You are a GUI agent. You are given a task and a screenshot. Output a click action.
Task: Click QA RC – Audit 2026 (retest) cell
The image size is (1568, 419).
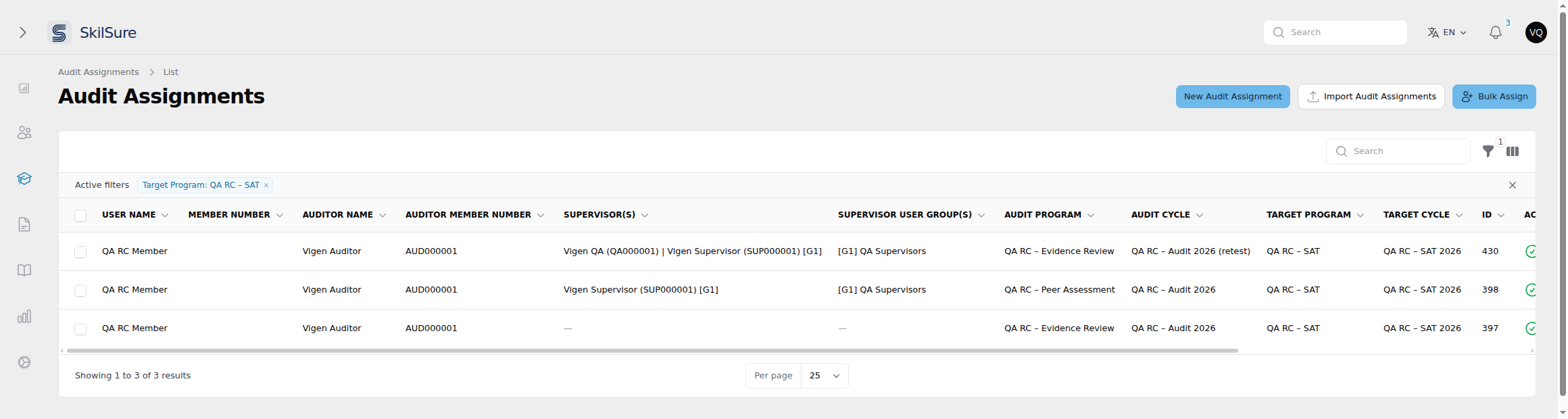tap(1191, 251)
